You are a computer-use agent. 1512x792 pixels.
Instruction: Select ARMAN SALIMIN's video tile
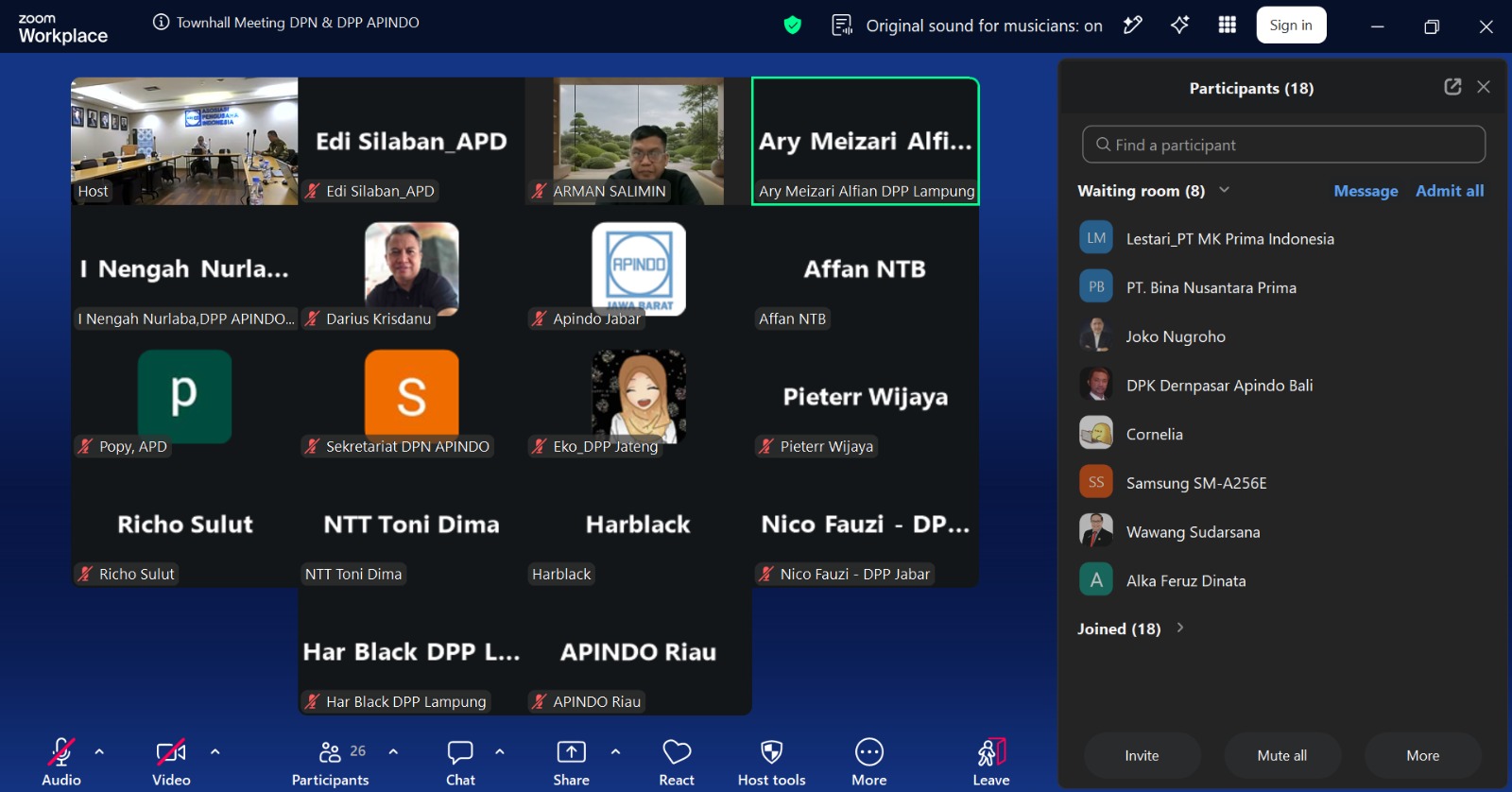click(x=638, y=141)
